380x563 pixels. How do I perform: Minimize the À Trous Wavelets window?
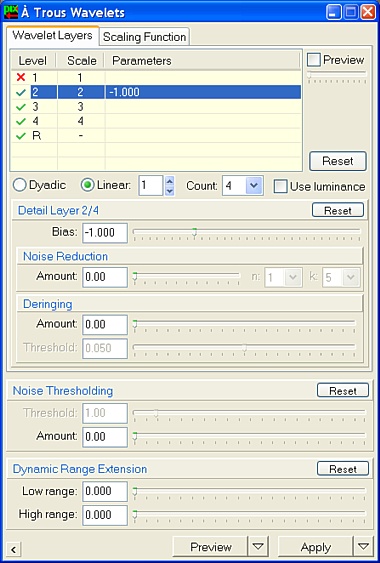pos(334,12)
